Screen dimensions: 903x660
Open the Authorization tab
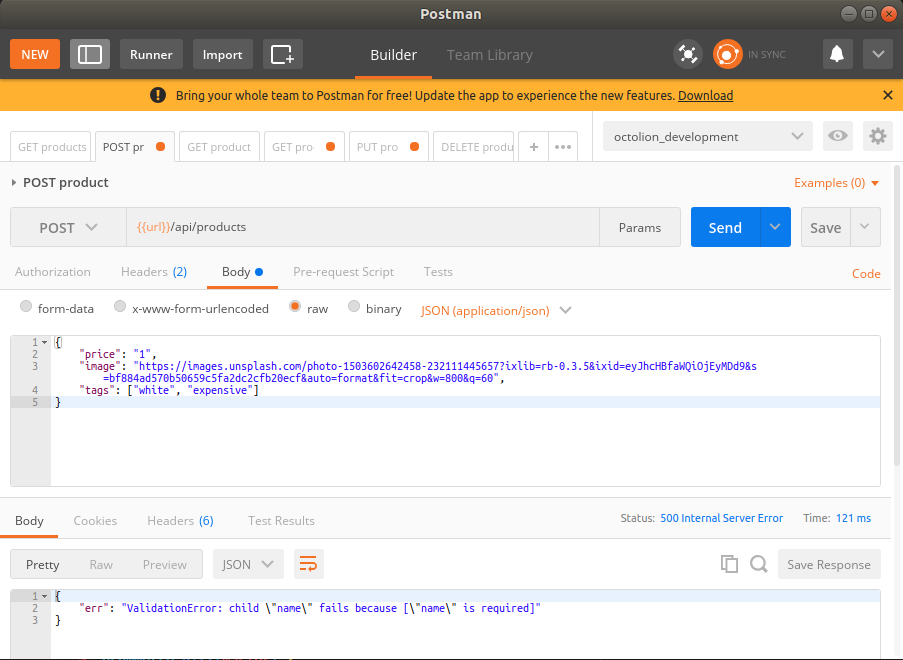click(52, 272)
